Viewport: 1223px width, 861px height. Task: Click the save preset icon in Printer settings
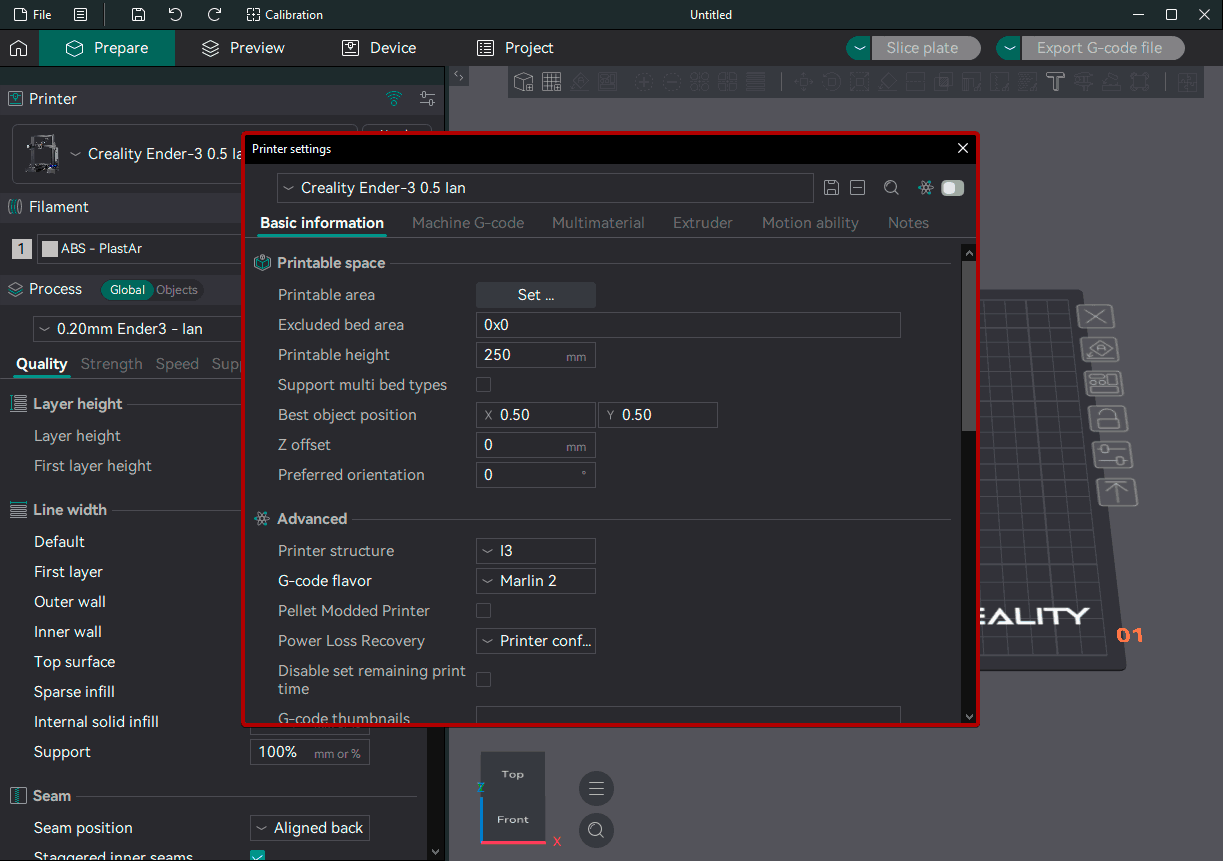(x=831, y=188)
